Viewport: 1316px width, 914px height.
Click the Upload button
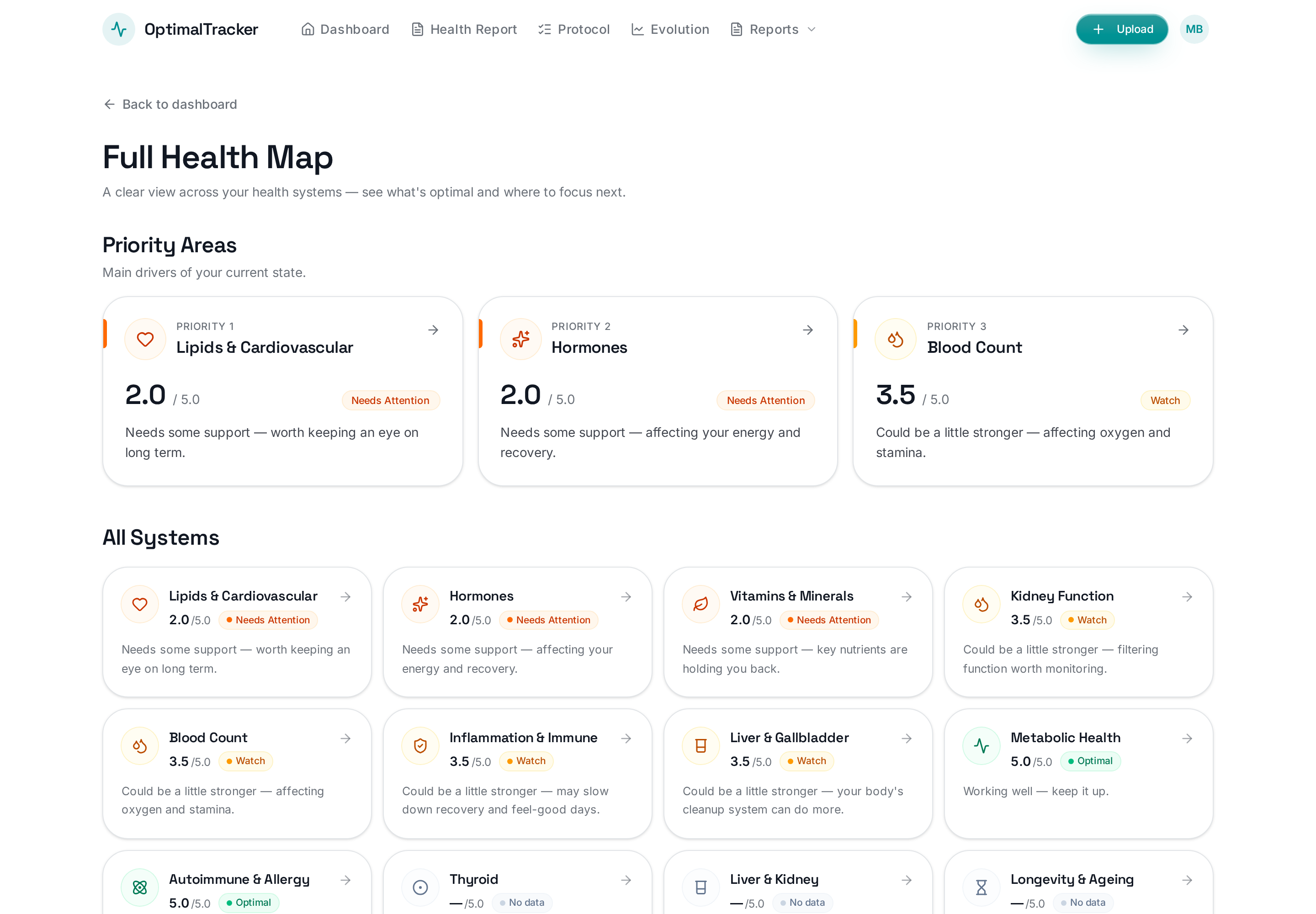pyautogui.click(x=1121, y=29)
